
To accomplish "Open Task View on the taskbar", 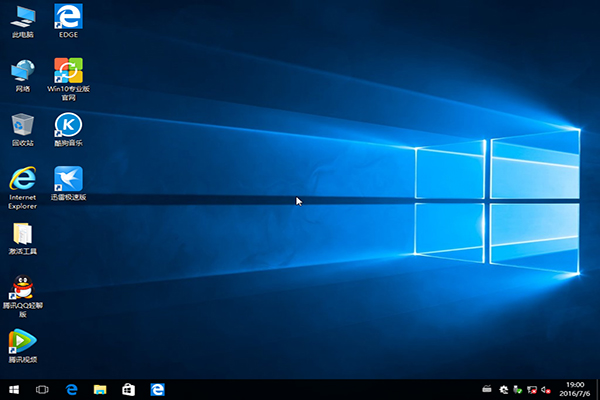I will (43, 388).
